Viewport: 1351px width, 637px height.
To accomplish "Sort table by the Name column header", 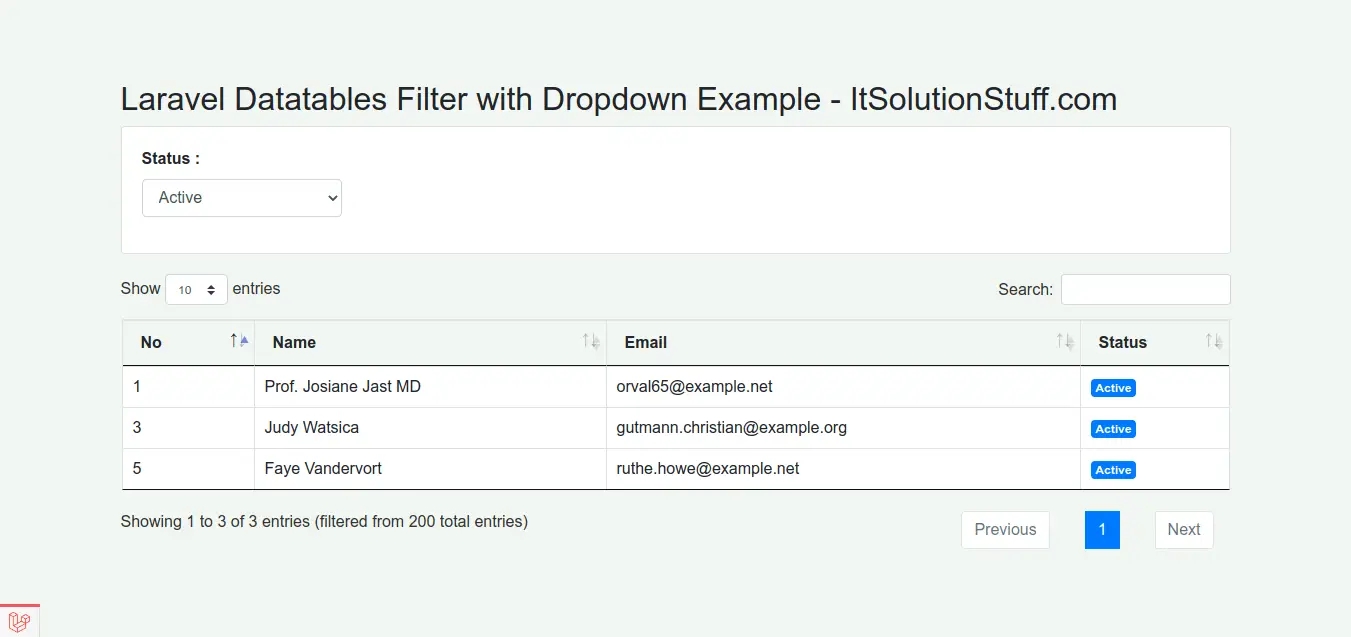I will (294, 342).
